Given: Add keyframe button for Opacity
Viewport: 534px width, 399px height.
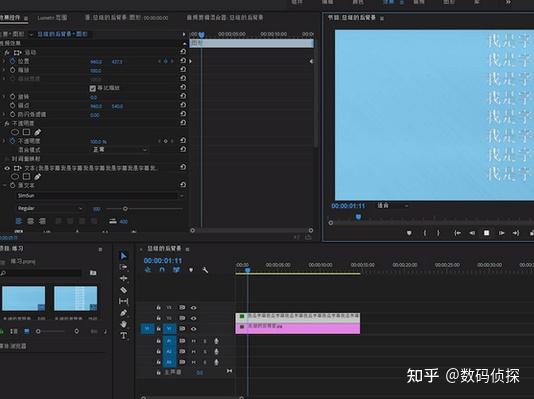Looking at the screenshot, I should pos(166,141).
